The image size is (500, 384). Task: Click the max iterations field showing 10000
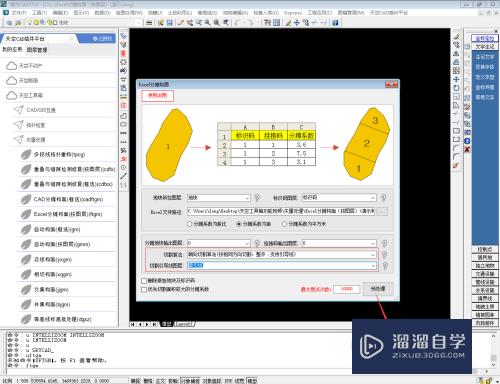click(347, 289)
